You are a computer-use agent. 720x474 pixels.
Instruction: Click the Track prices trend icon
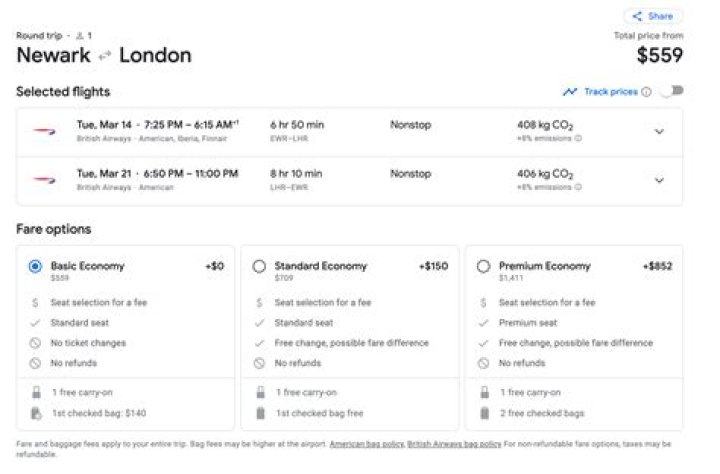(x=570, y=92)
